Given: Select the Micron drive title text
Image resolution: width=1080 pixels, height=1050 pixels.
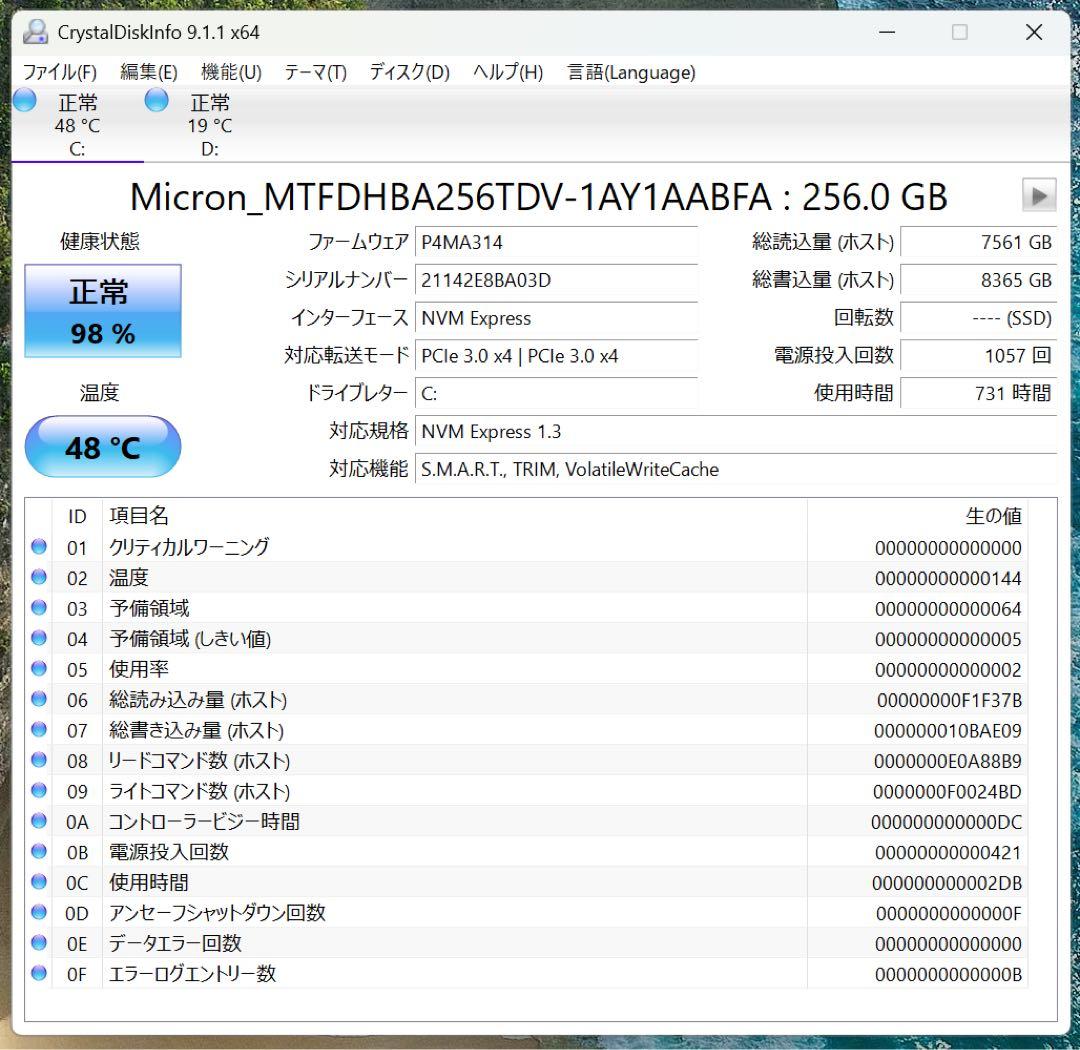Looking at the screenshot, I should point(540,196).
